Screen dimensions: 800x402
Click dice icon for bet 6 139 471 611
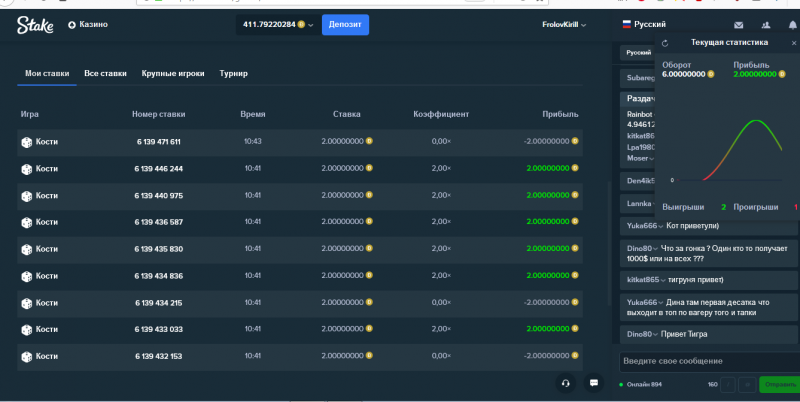pyautogui.click(x=27, y=142)
